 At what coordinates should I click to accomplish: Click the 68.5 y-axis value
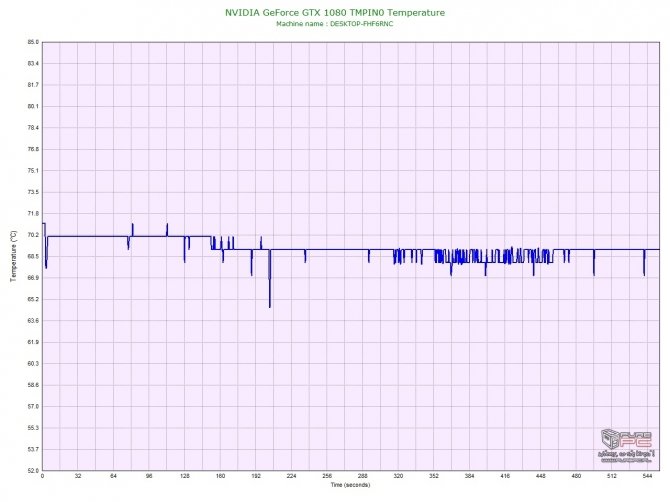pyautogui.click(x=33, y=256)
